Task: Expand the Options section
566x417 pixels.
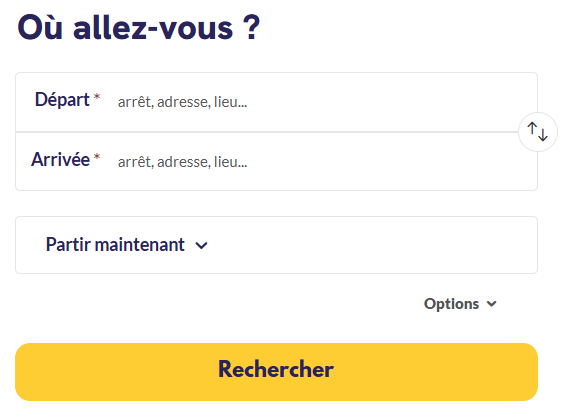Action: coord(460,304)
